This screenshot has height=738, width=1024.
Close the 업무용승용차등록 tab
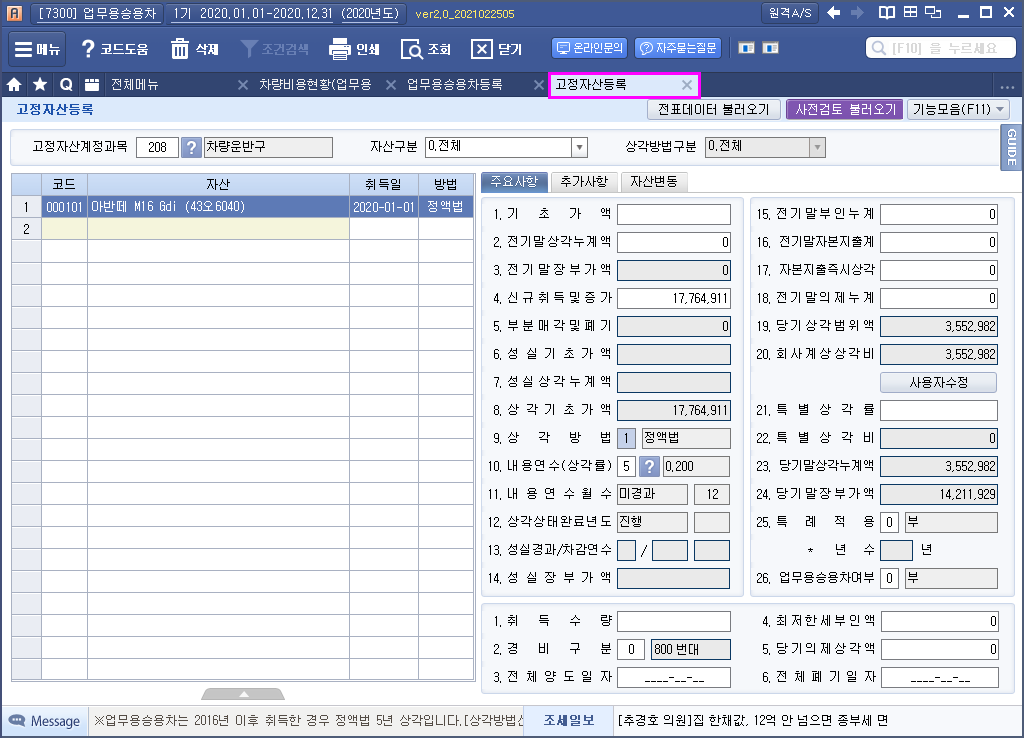coord(539,85)
